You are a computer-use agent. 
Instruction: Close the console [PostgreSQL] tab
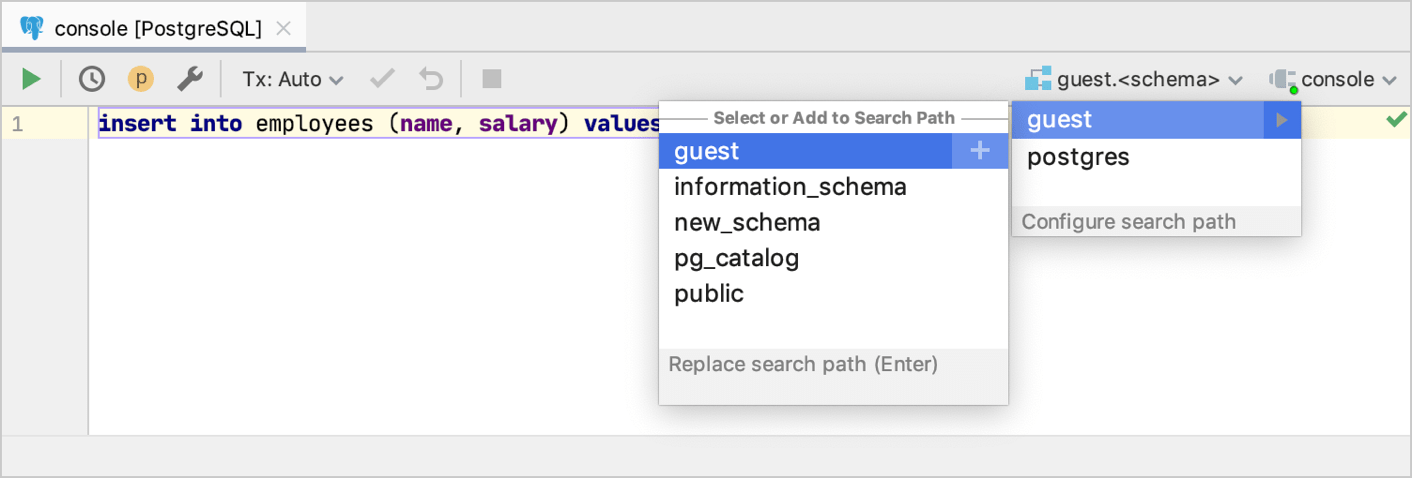pyautogui.click(x=284, y=29)
